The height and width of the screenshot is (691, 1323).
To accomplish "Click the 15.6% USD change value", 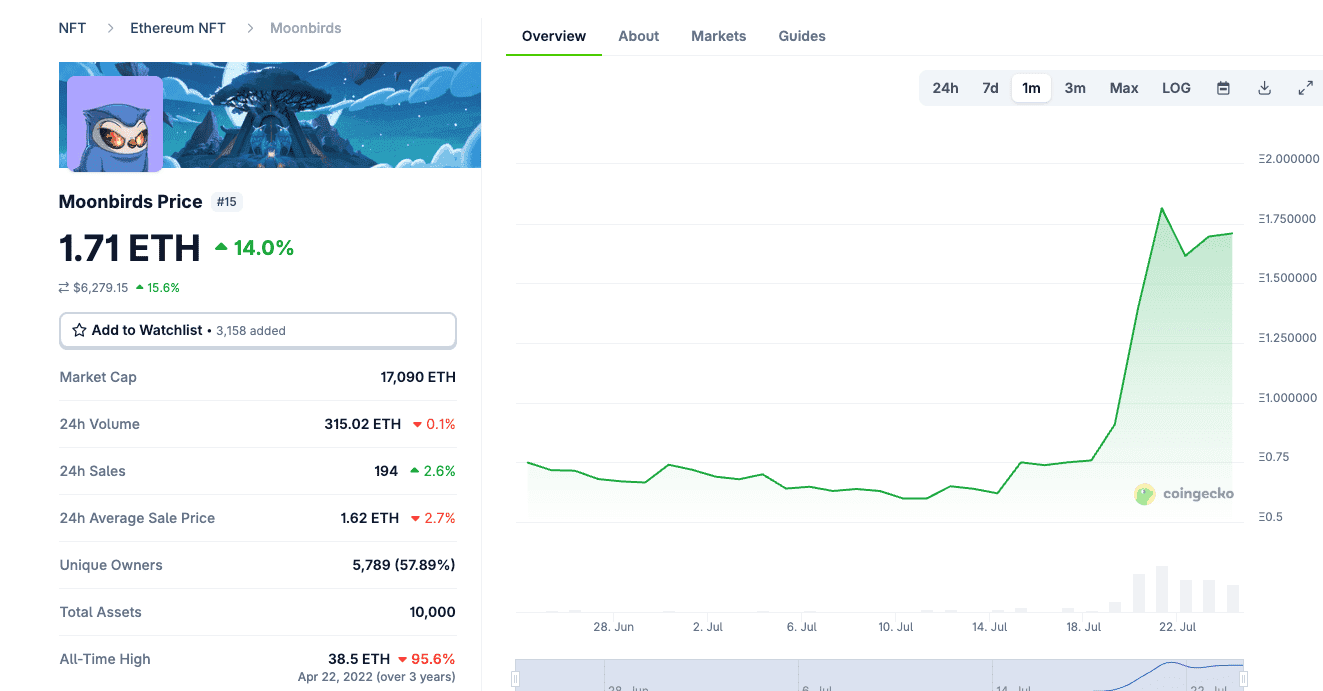I will pyautogui.click(x=158, y=288).
